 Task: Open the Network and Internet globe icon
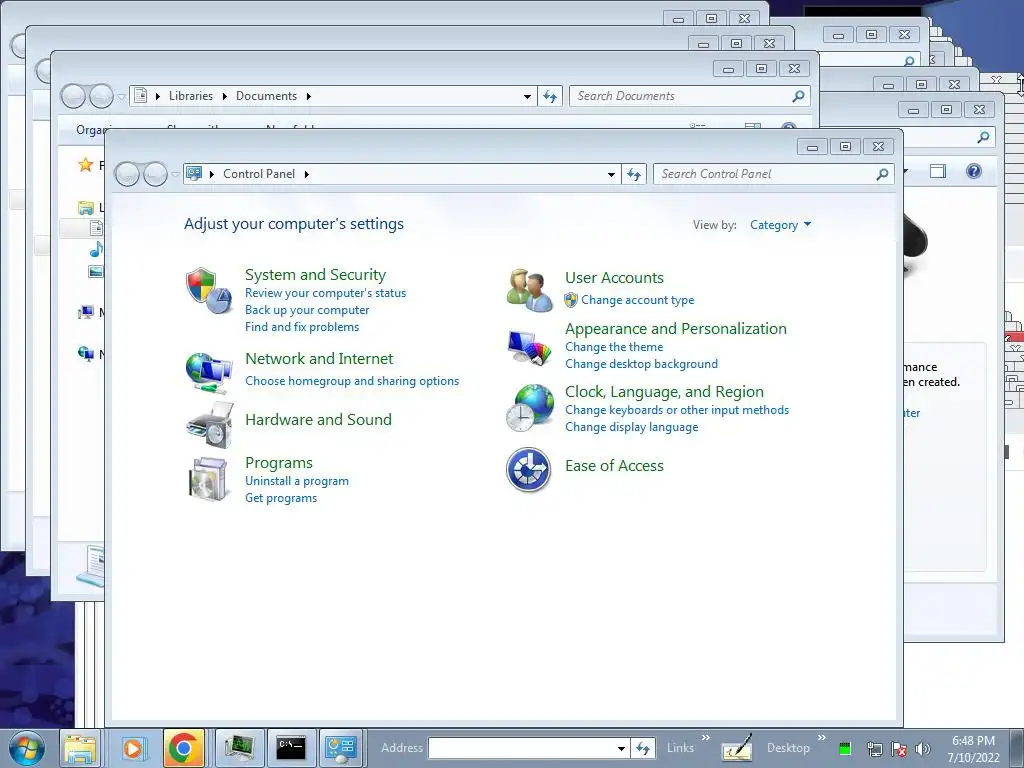[209, 372]
